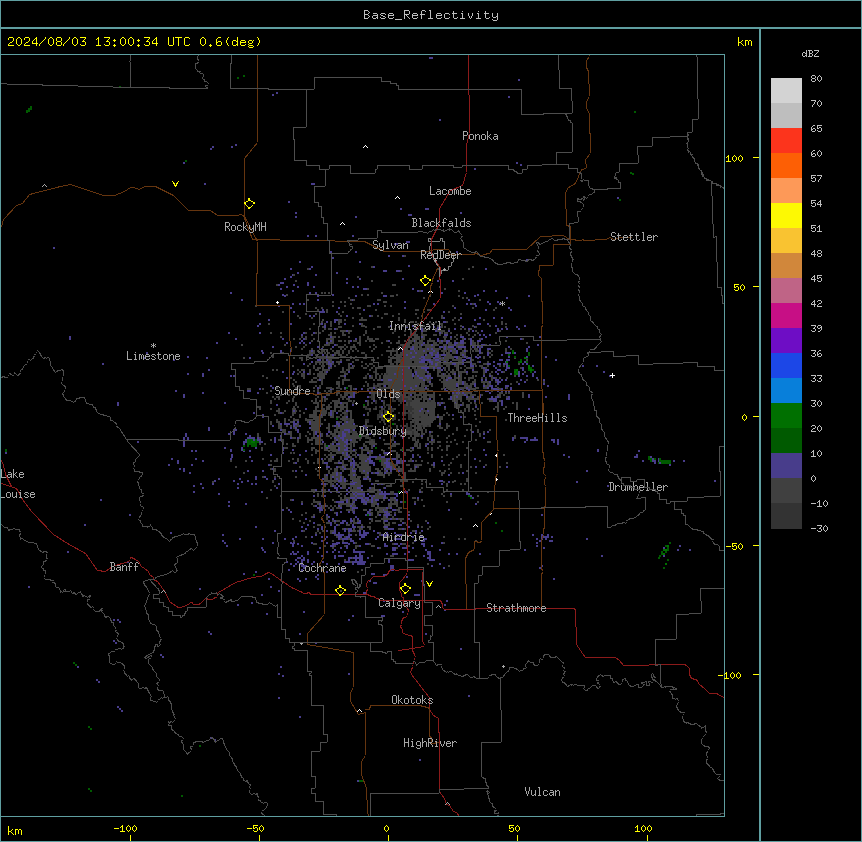
Task: Click the ThreeHills label
Action: [537, 418]
